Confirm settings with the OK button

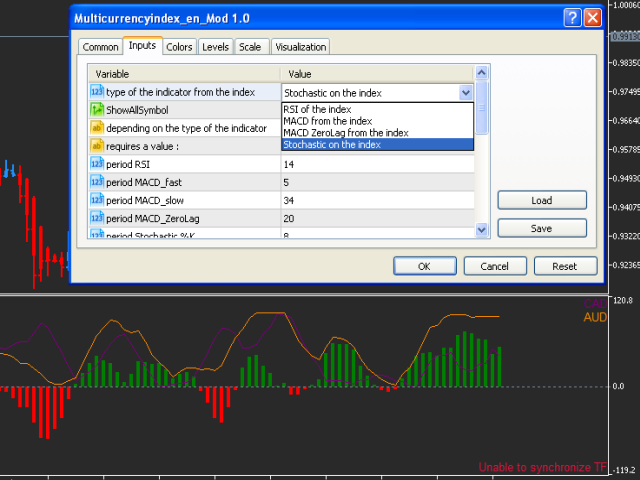[x=424, y=267]
